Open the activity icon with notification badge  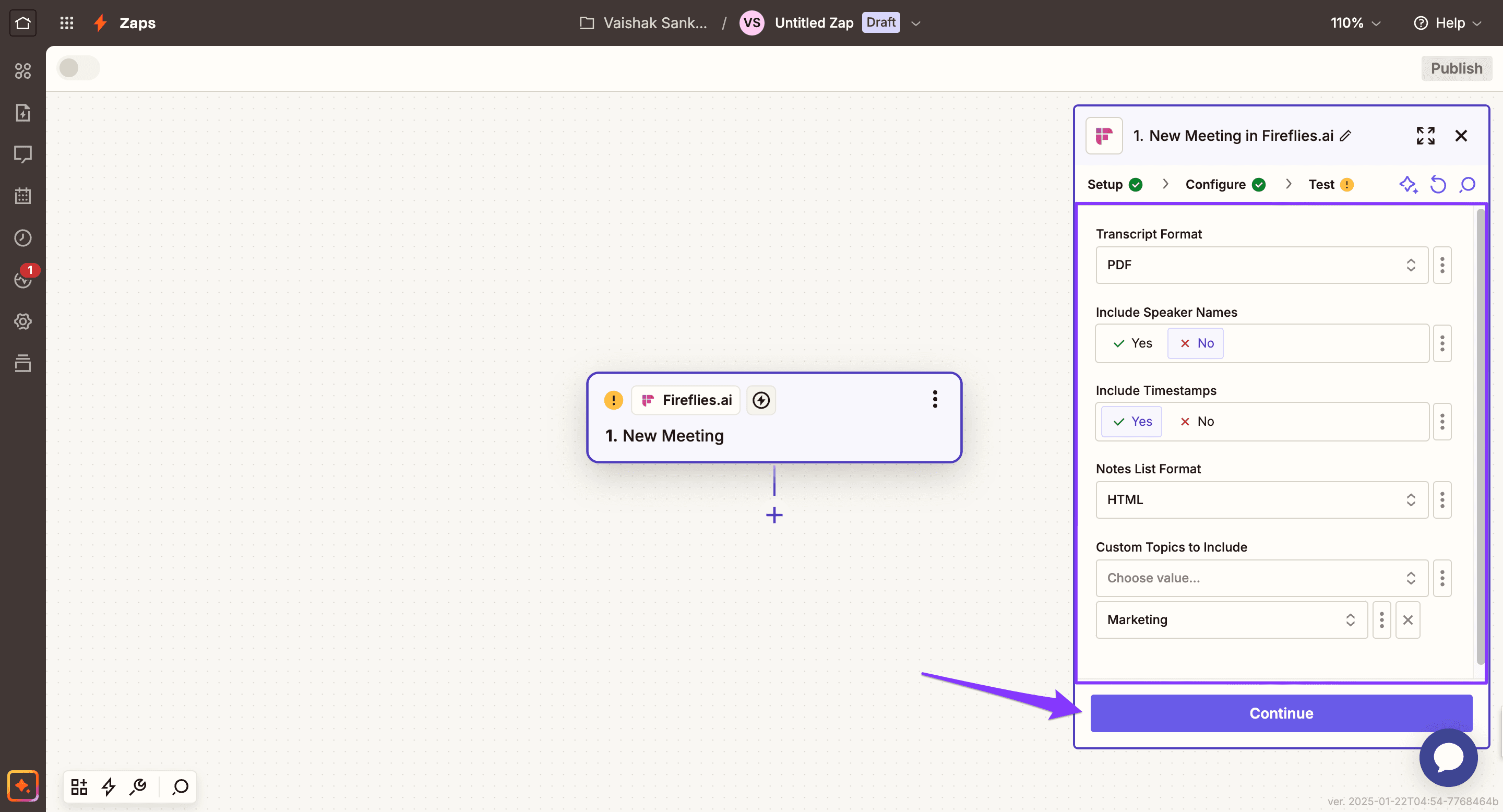pos(24,278)
